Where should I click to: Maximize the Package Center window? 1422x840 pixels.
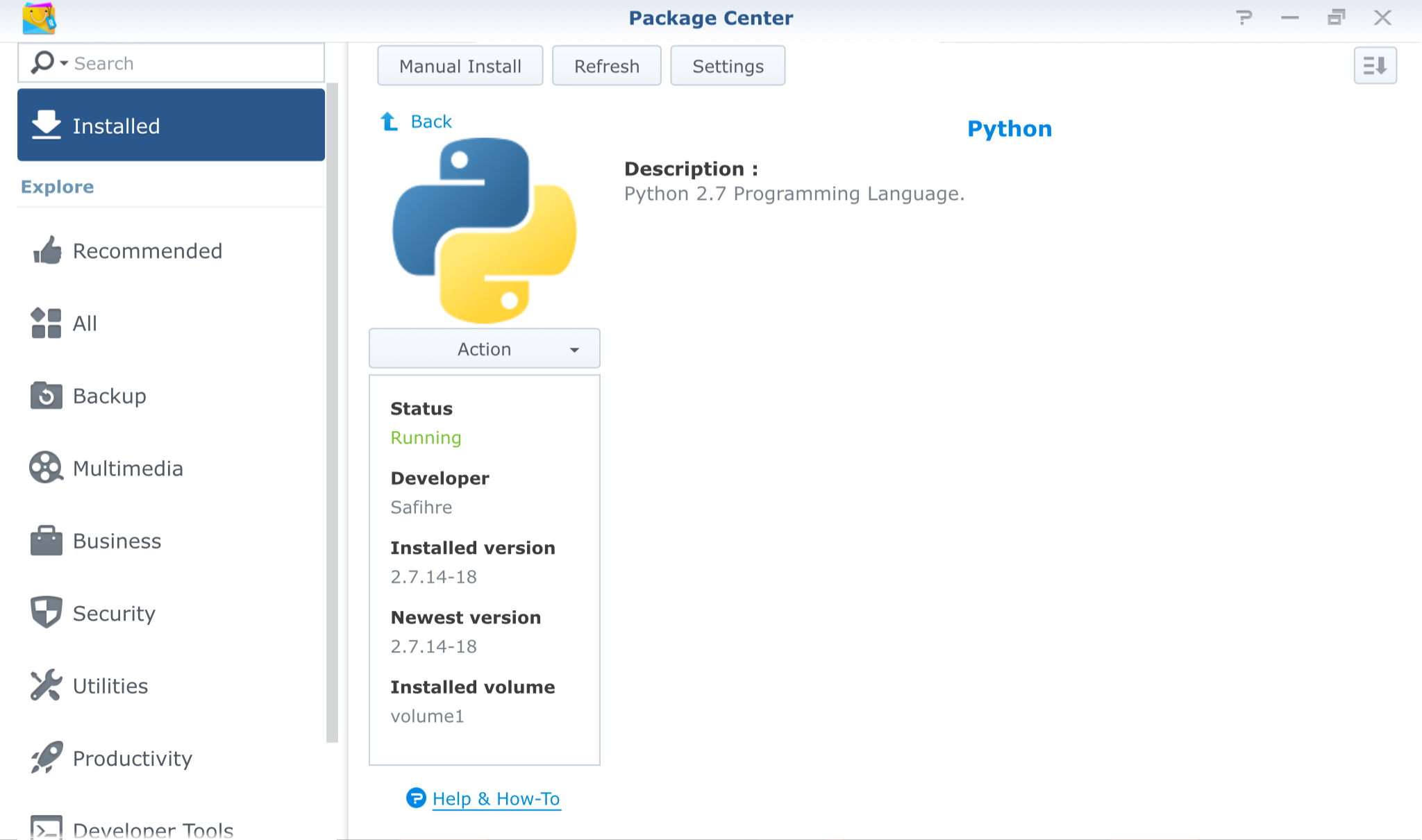pyautogui.click(x=1336, y=18)
